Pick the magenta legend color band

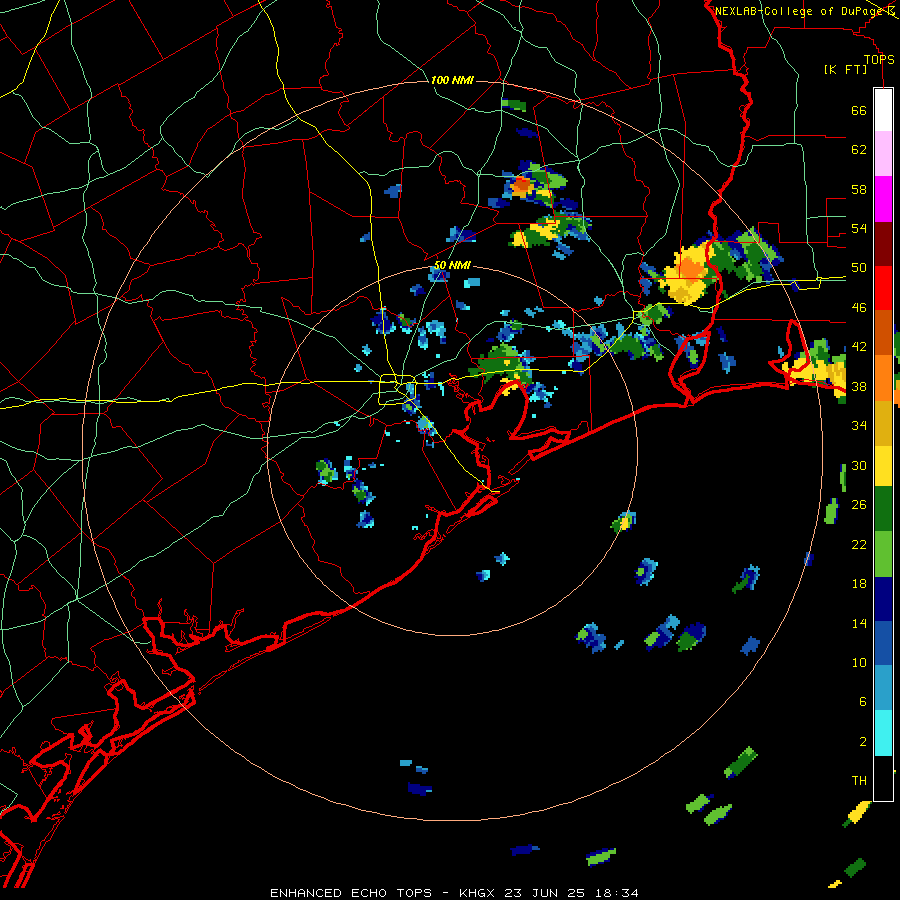(x=883, y=199)
